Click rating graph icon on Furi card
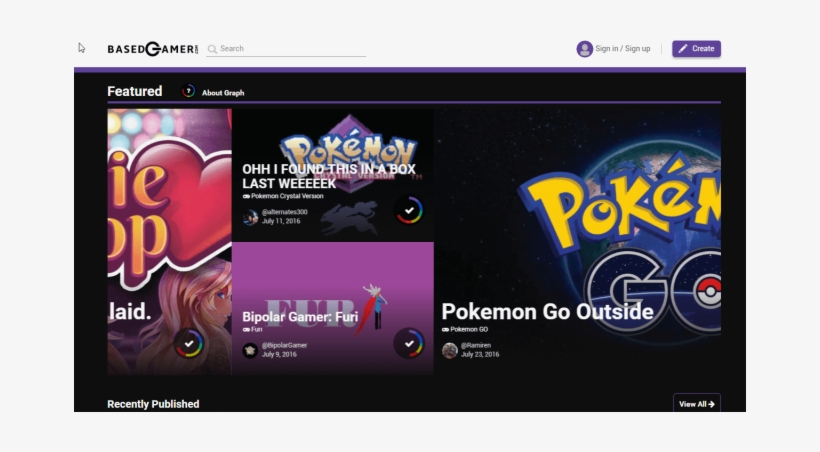 [409, 344]
